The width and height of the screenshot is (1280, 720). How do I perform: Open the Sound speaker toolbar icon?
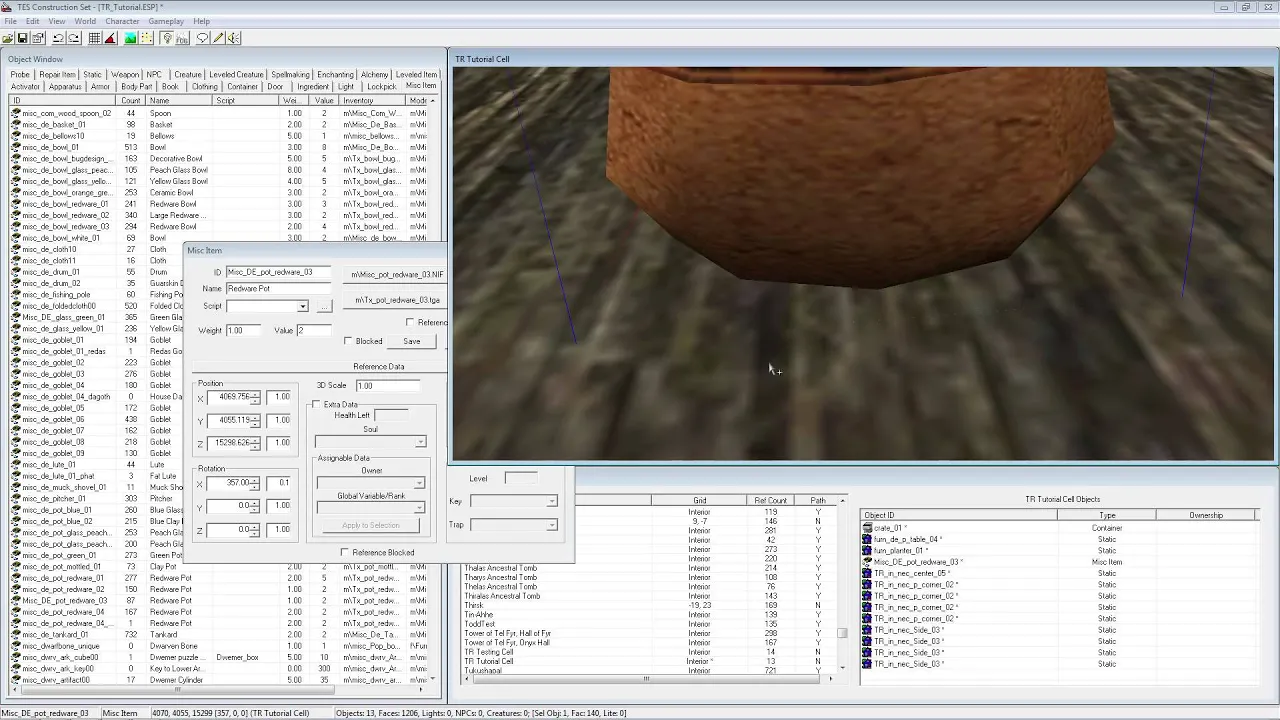coord(233,38)
